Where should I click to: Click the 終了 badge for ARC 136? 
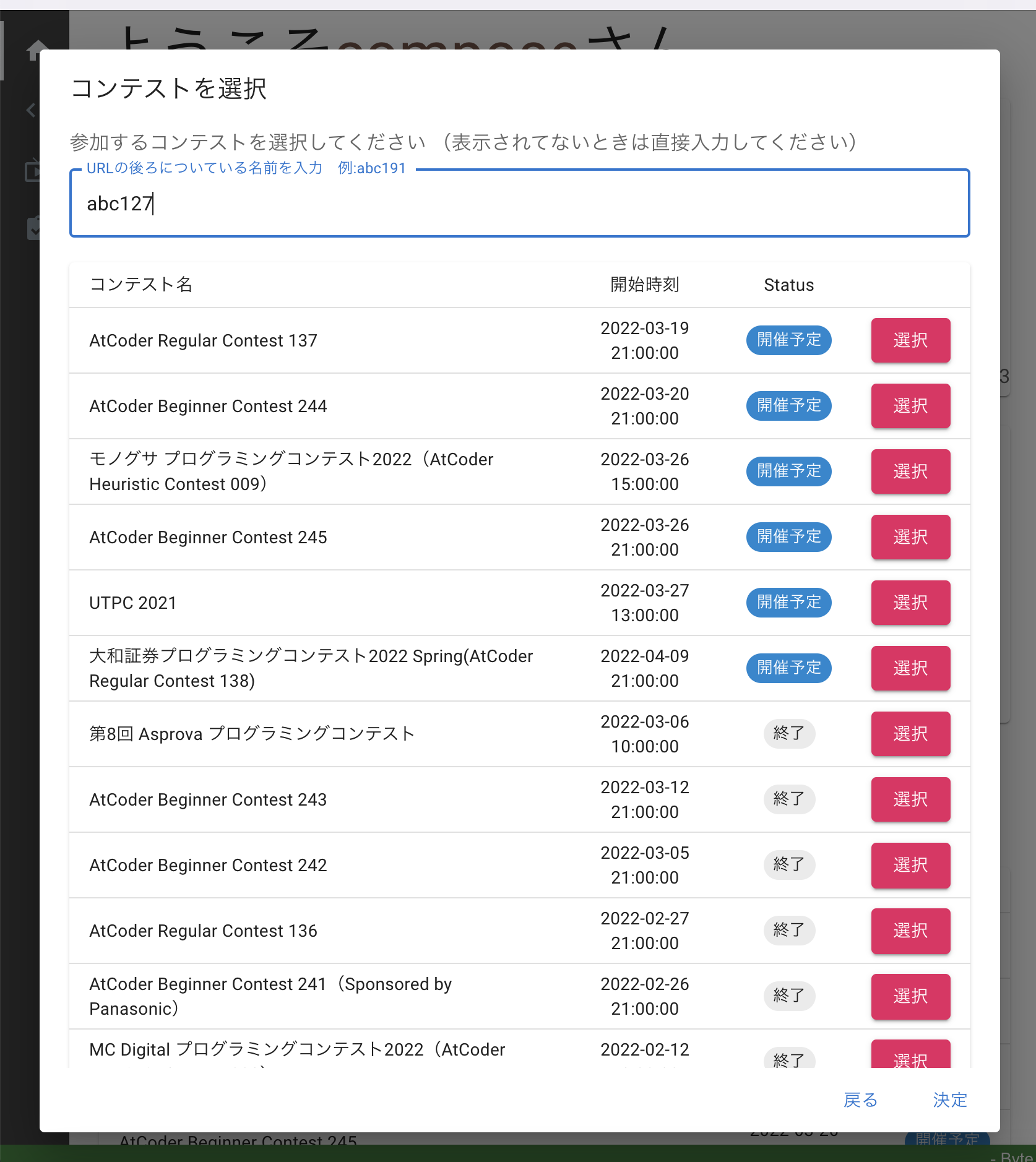tap(789, 930)
